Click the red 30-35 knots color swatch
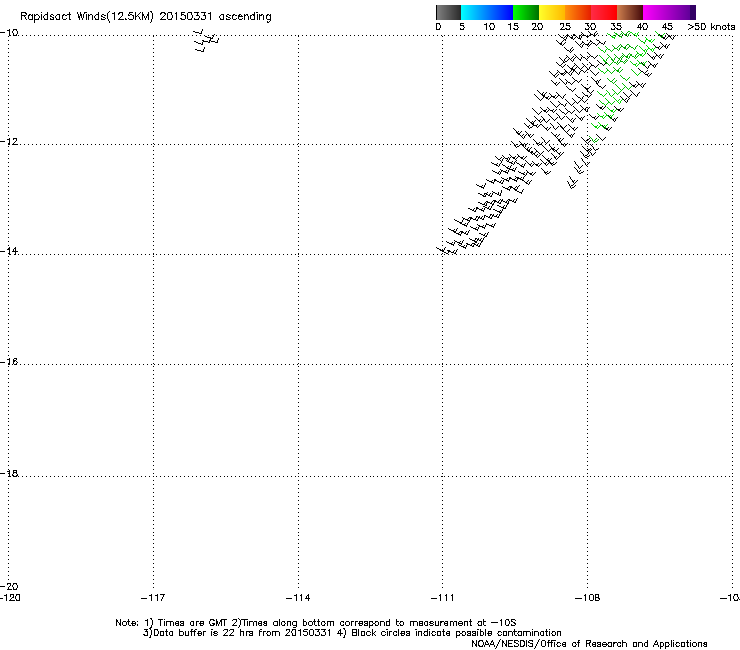The image size is (740, 650). click(x=604, y=12)
